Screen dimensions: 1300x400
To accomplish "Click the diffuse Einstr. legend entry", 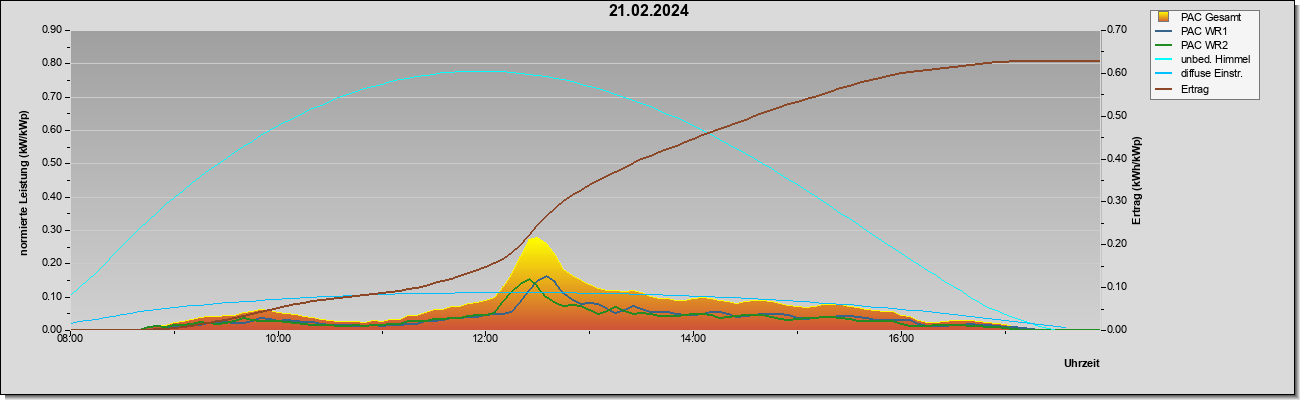I will (1199, 73).
